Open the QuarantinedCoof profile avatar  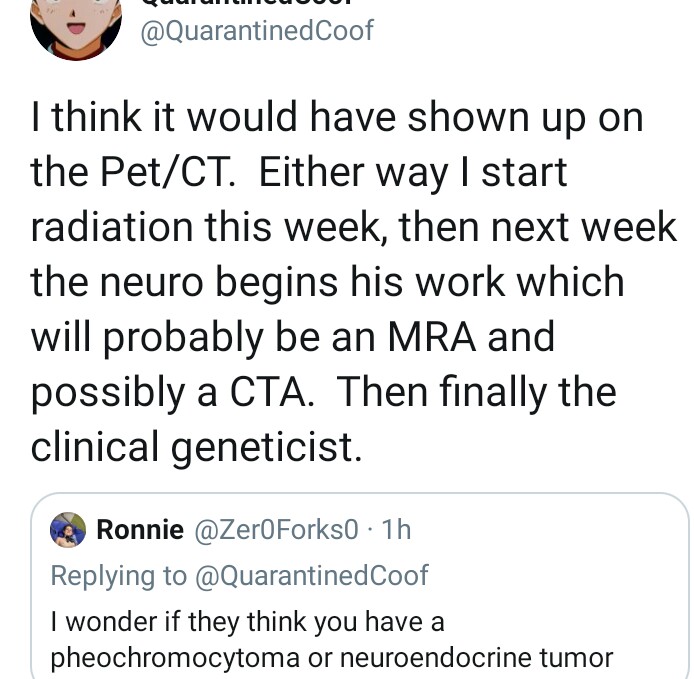pyautogui.click(x=76, y=27)
